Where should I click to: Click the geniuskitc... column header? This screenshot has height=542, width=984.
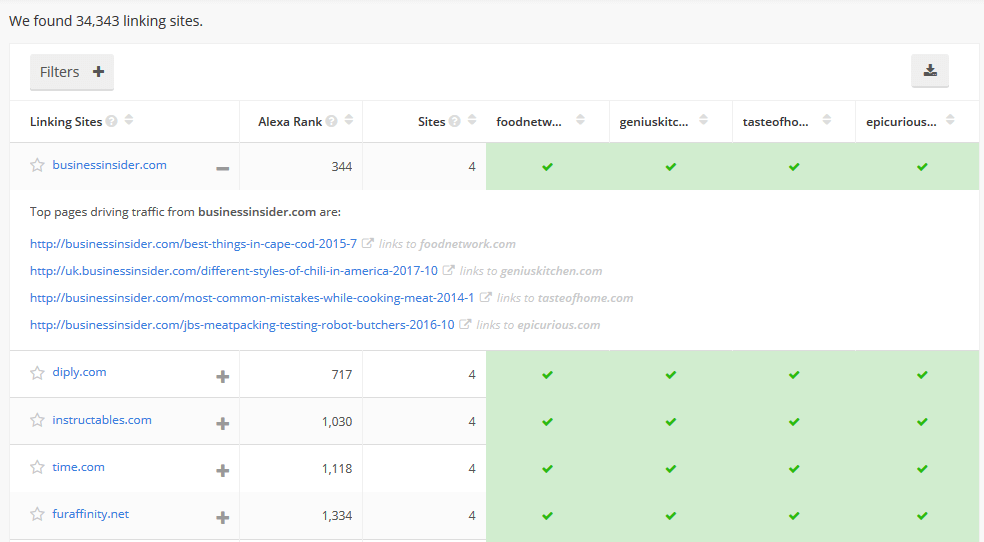coord(654,122)
